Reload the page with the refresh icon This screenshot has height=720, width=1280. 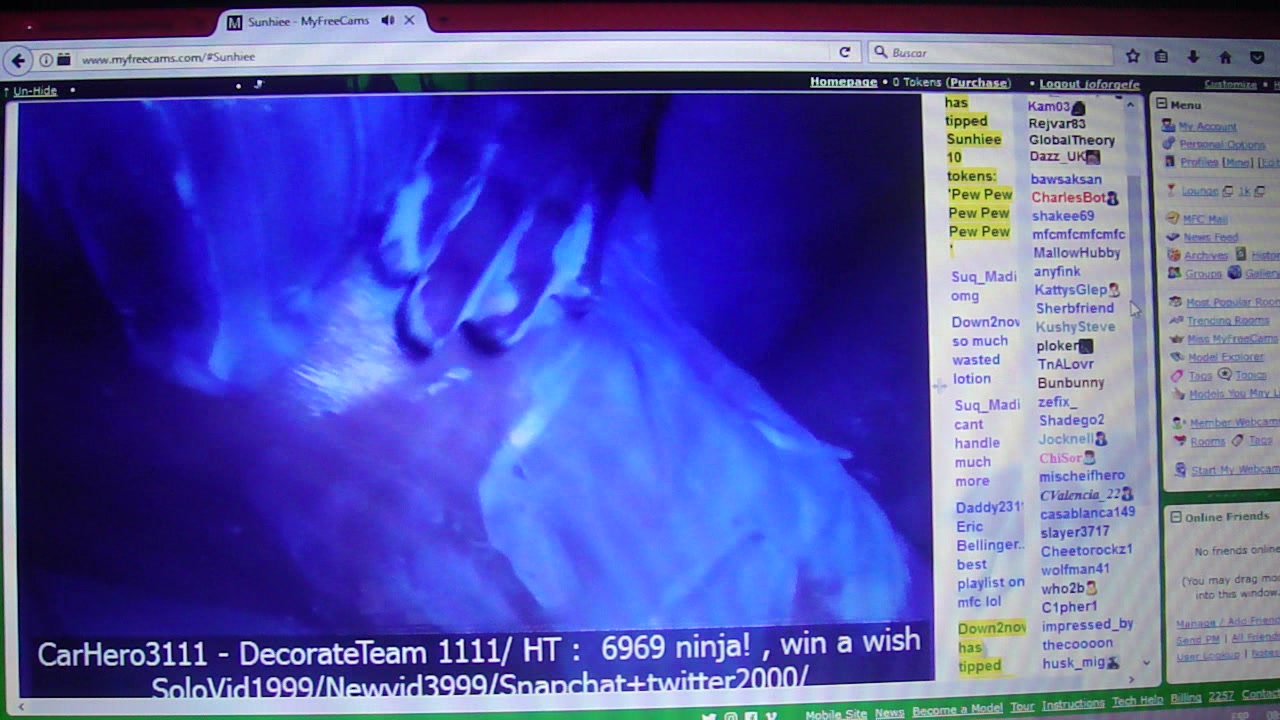point(845,53)
